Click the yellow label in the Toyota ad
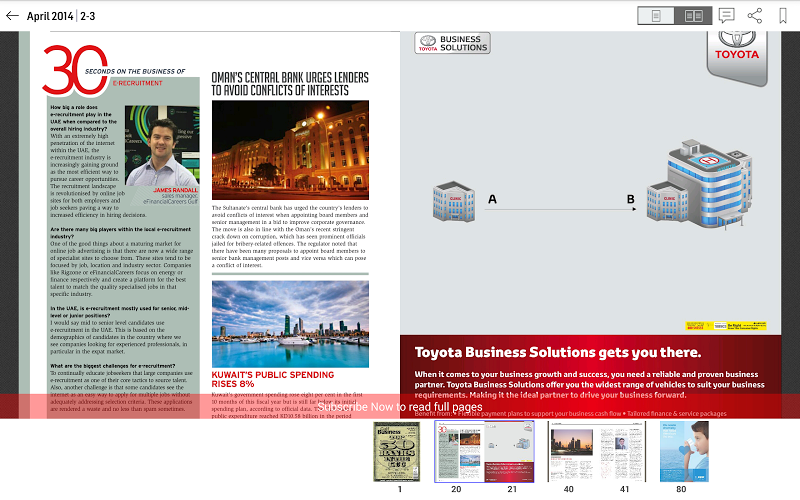 click(x=726, y=326)
